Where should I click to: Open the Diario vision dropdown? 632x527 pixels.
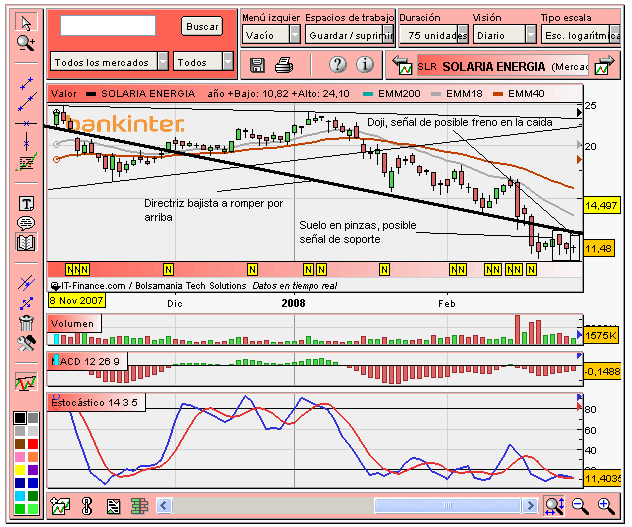(505, 35)
